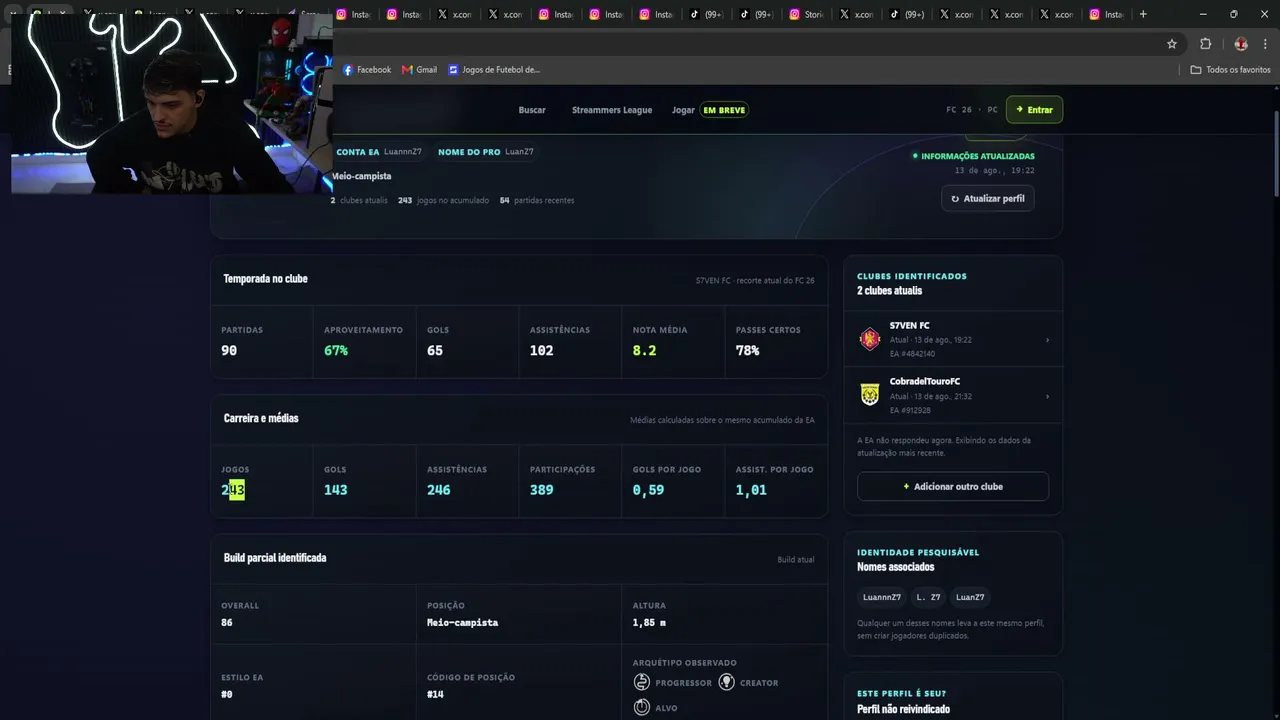The width and height of the screenshot is (1280, 720).
Task: Click the Carreira e médias heading
Action: [261, 418]
